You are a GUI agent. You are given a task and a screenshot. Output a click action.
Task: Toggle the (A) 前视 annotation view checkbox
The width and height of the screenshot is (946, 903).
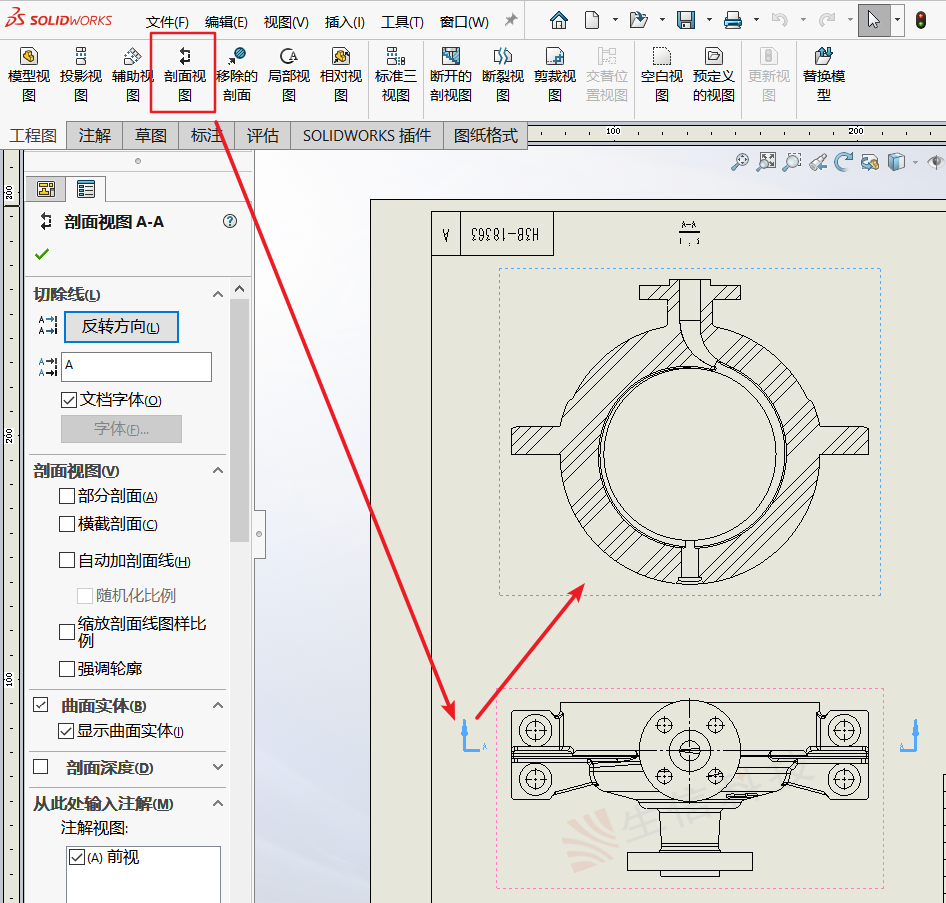(77, 857)
